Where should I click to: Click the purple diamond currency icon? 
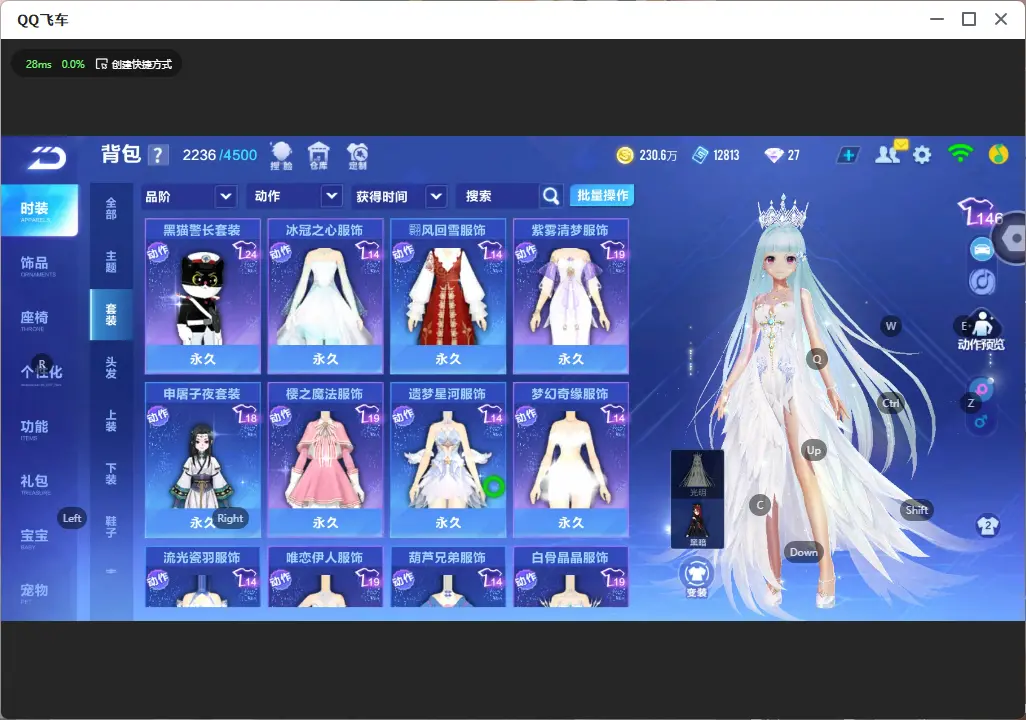pos(774,155)
